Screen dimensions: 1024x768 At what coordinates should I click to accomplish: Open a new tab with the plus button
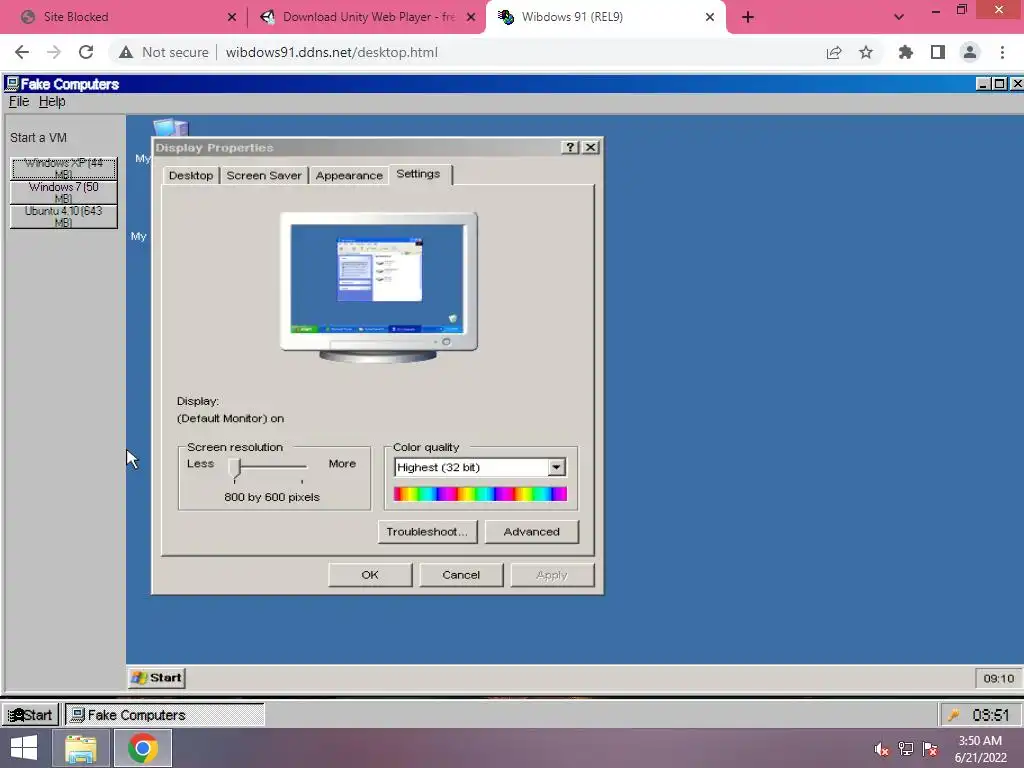tap(748, 17)
